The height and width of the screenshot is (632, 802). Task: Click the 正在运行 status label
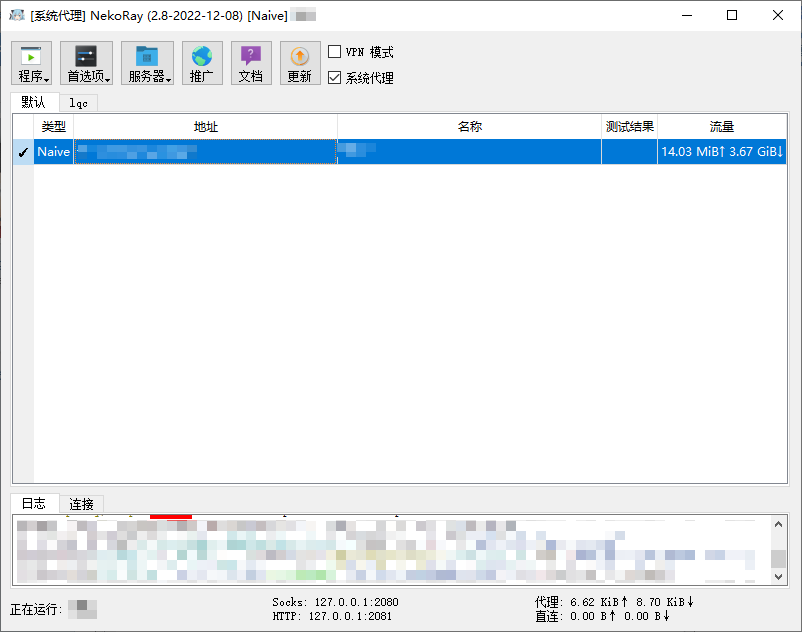point(36,610)
